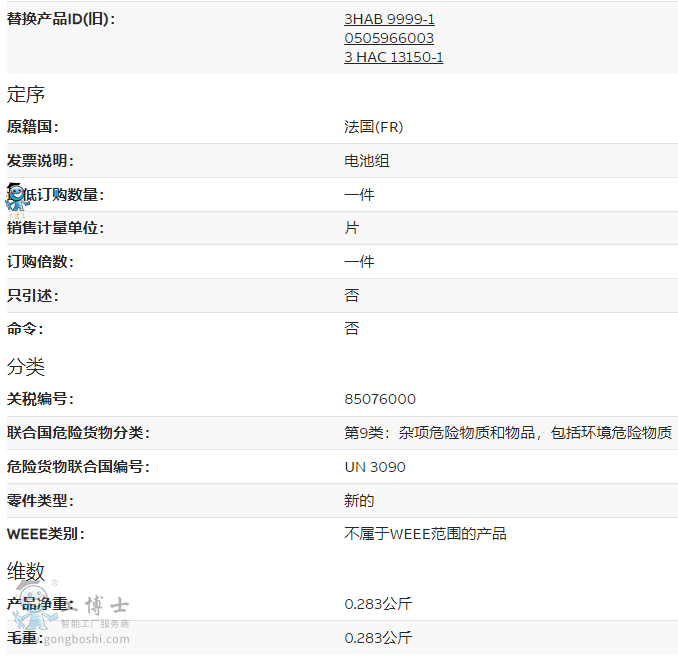Select the 维数 section heading
The image size is (678, 659).
point(26,571)
